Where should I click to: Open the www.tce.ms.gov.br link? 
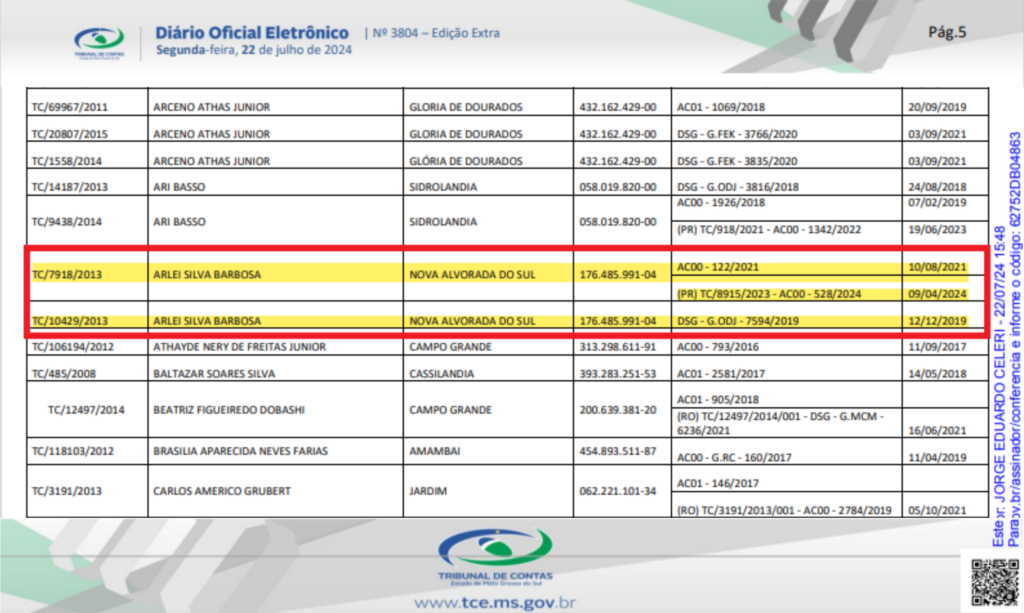(x=495, y=603)
